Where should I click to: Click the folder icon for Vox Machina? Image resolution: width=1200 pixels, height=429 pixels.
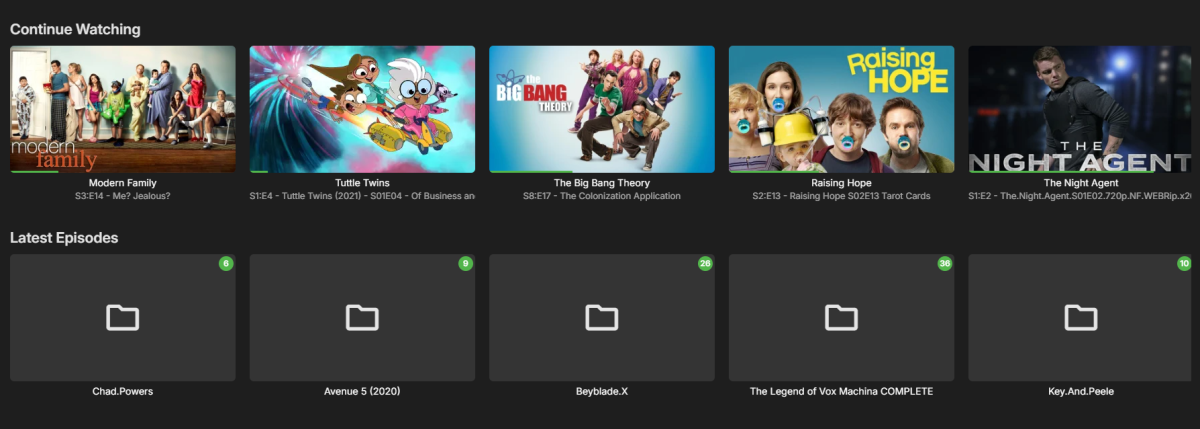[842, 318]
